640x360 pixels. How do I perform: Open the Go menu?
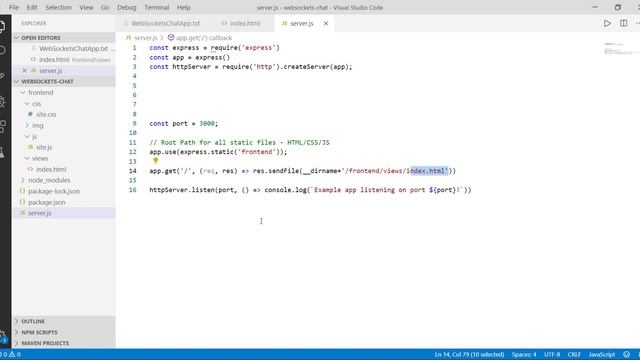[105, 7]
